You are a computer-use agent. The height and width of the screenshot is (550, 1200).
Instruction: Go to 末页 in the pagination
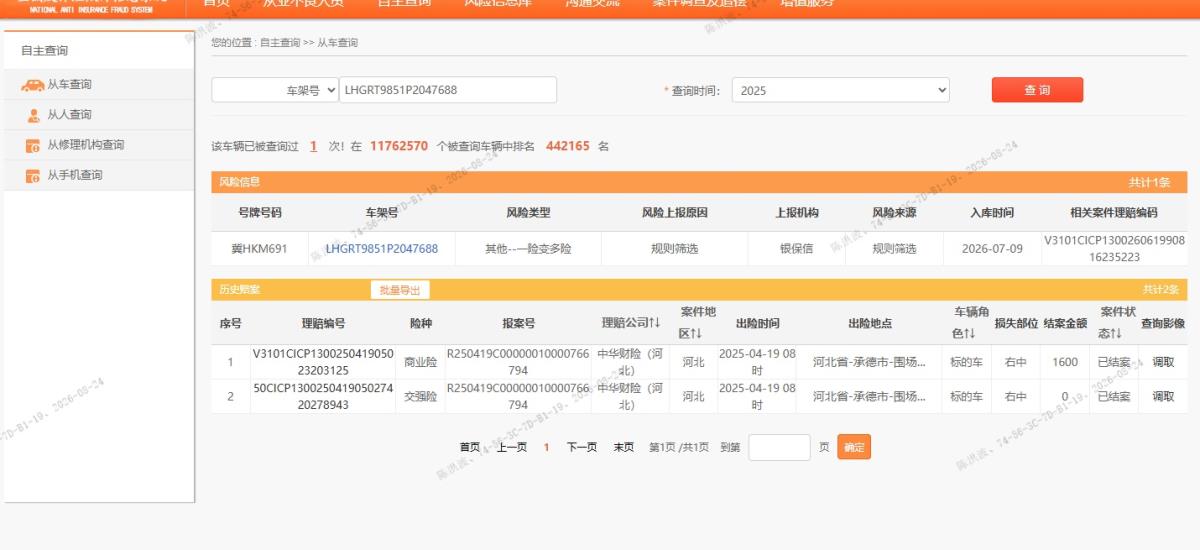tap(623, 447)
